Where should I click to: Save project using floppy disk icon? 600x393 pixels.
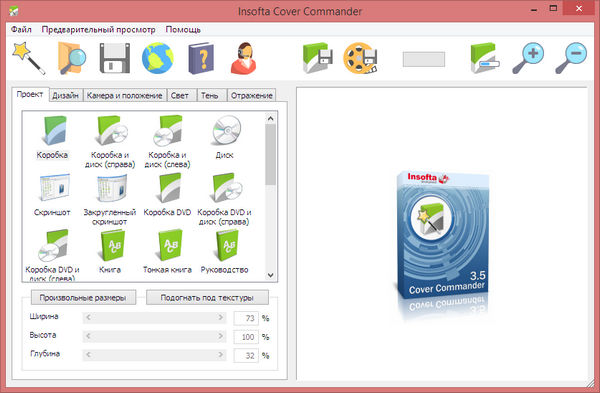(115, 58)
